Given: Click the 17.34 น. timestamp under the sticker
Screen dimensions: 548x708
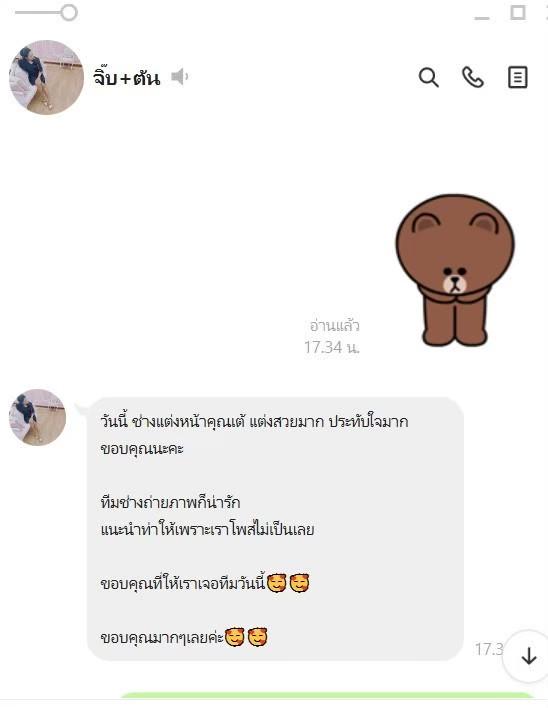Looking at the screenshot, I should point(332,347).
